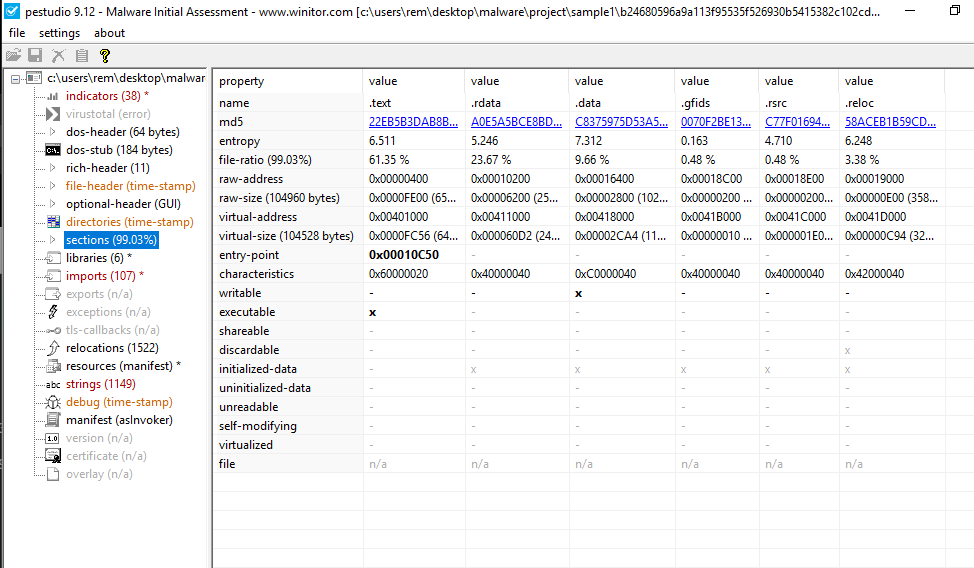This screenshot has height=568, width=974.
Task: Select relocations (1522) tree item
Action: (x=112, y=348)
